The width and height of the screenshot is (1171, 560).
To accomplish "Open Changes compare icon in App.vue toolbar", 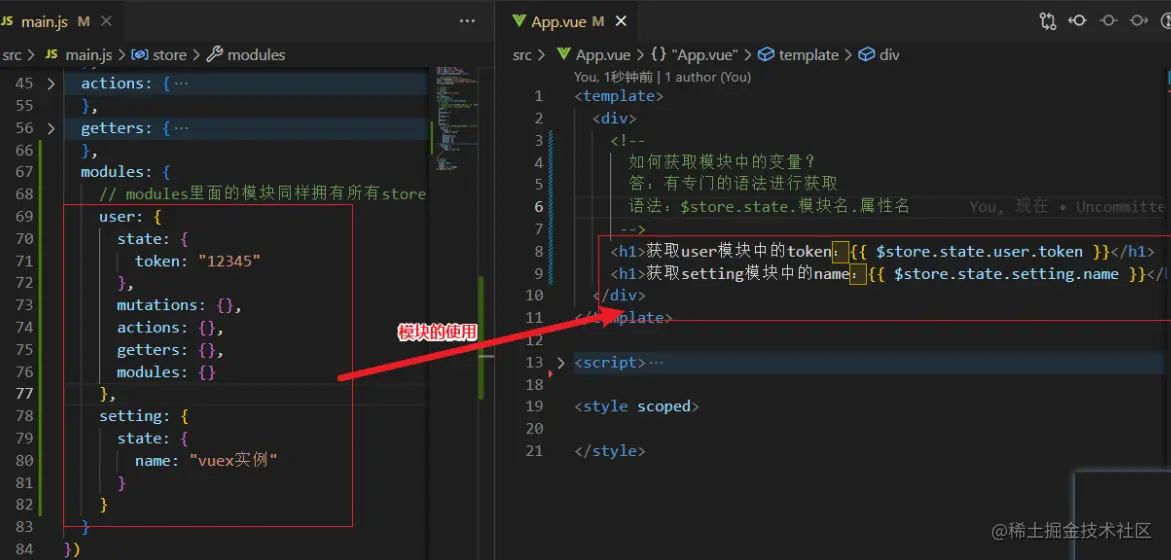I will [x=1048, y=21].
